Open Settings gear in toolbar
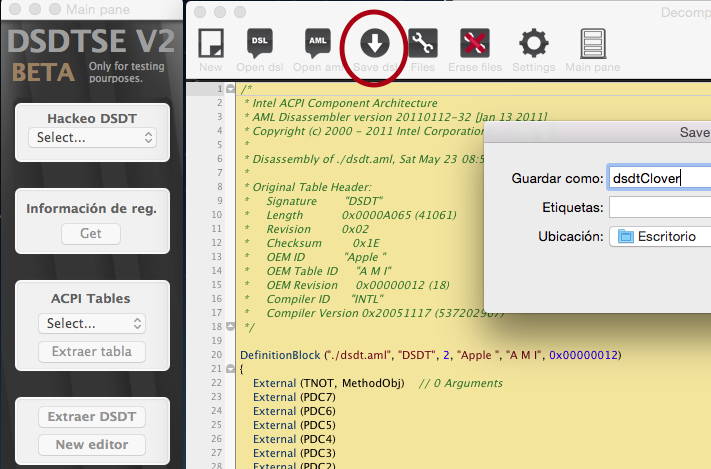This screenshot has width=711, height=469. point(534,44)
